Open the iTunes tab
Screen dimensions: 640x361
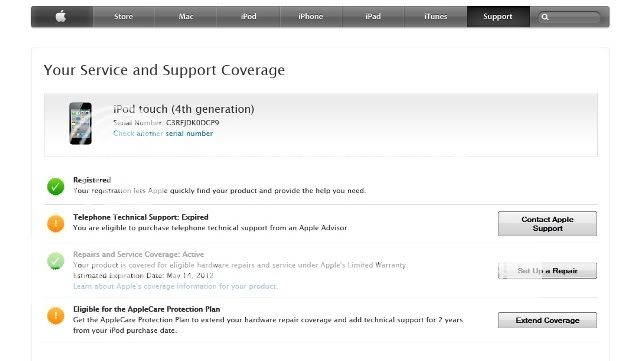[436, 16]
